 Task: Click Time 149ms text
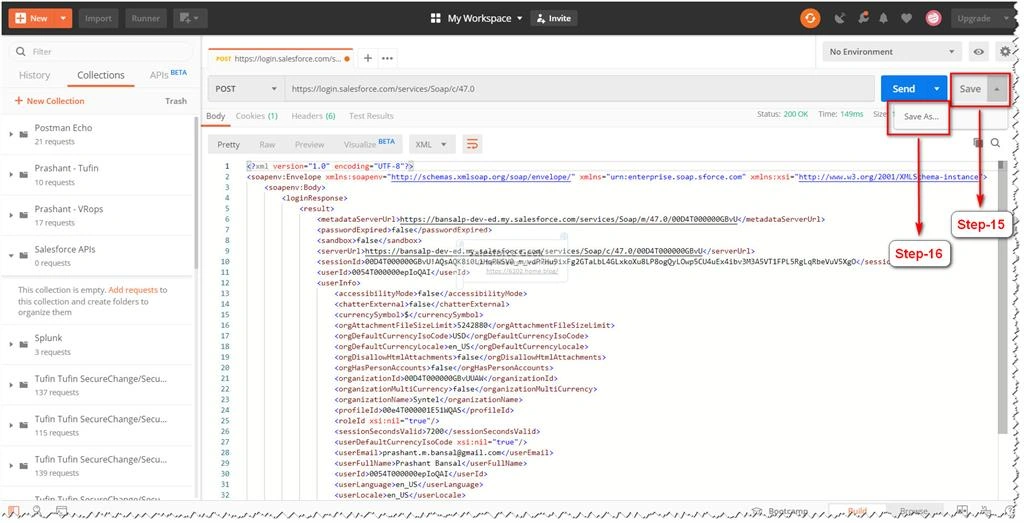click(x=840, y=114)
